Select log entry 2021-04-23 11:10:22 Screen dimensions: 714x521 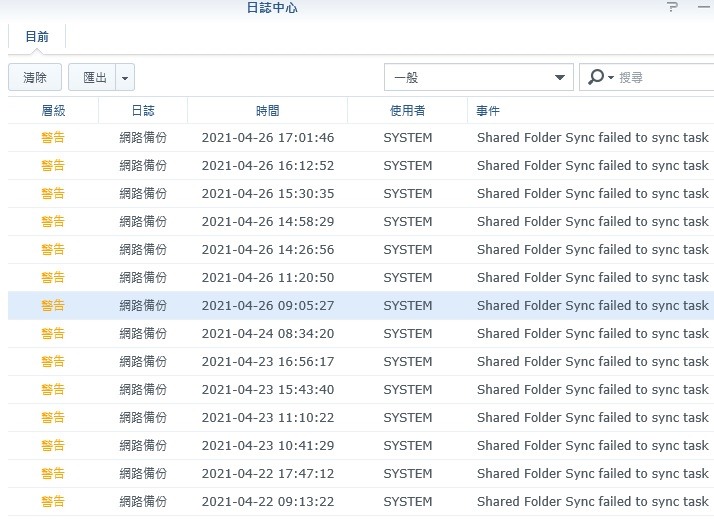(361, 418)
